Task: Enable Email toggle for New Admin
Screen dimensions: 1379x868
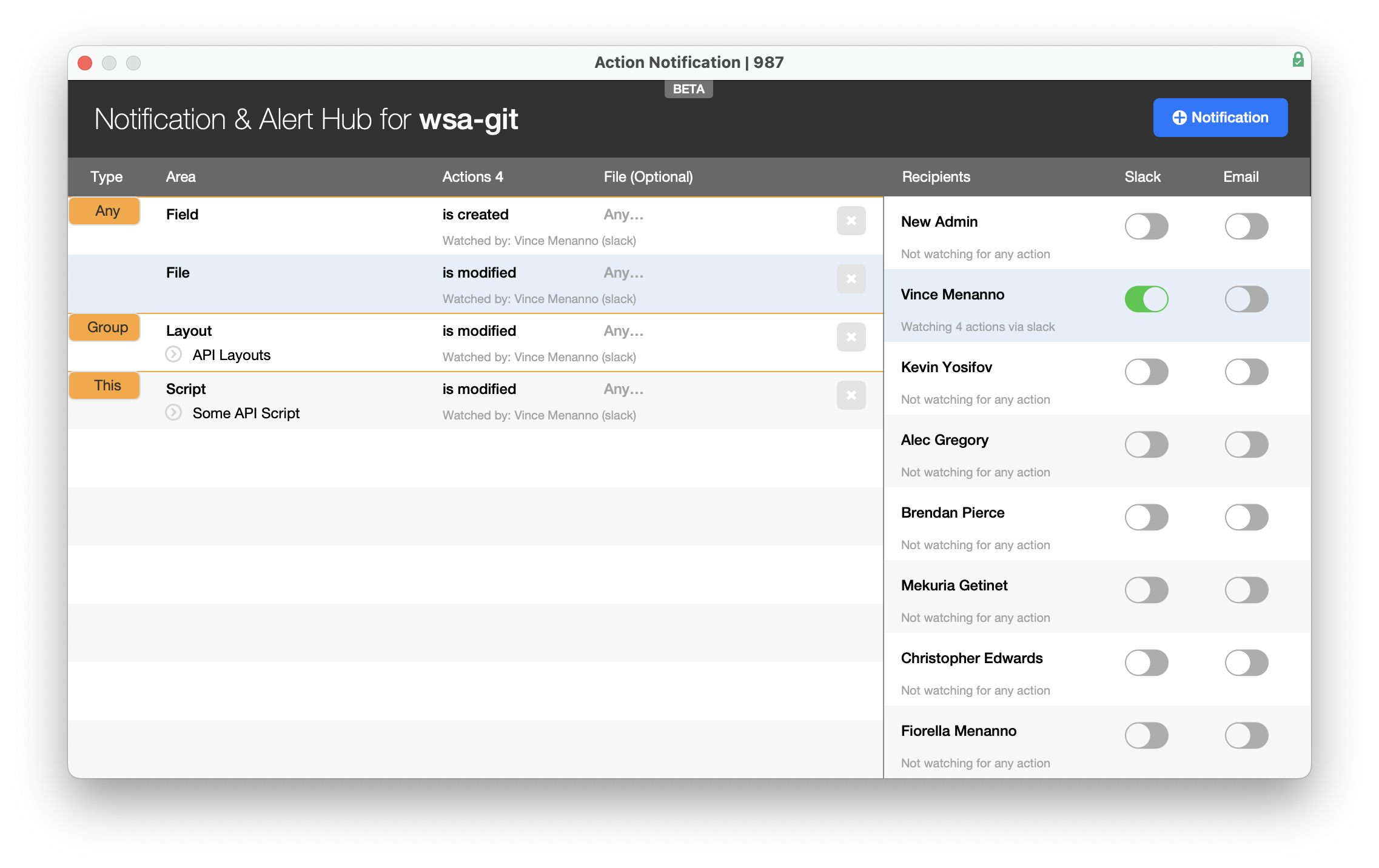Action: click(1246, 227)
